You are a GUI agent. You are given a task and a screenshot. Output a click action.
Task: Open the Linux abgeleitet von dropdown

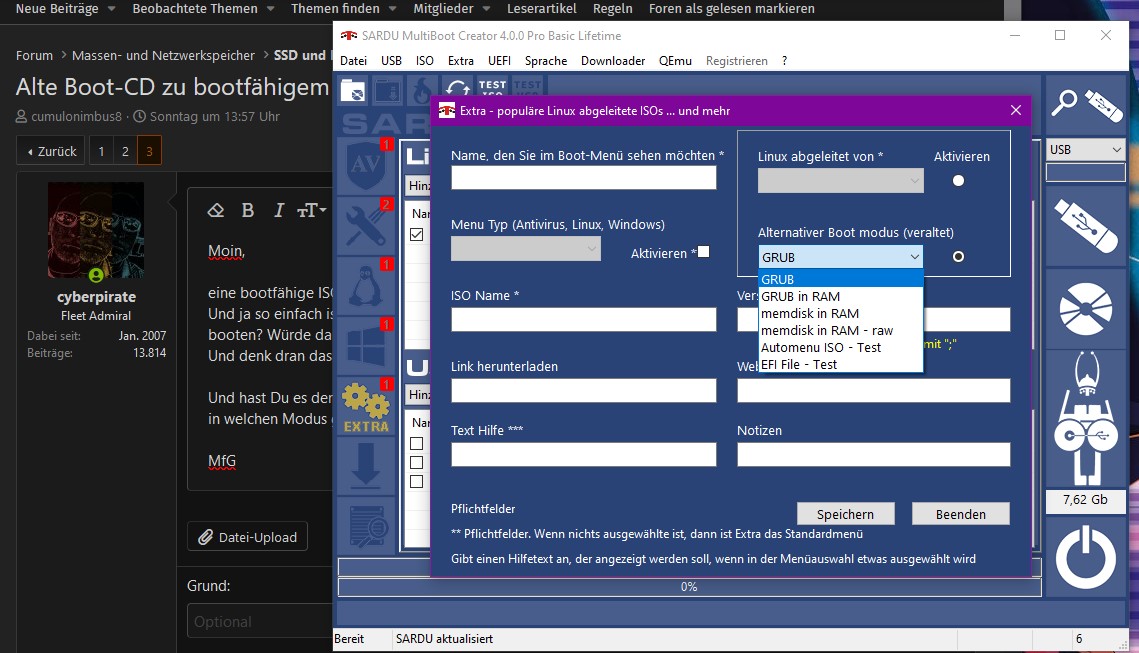click(840, 181)
